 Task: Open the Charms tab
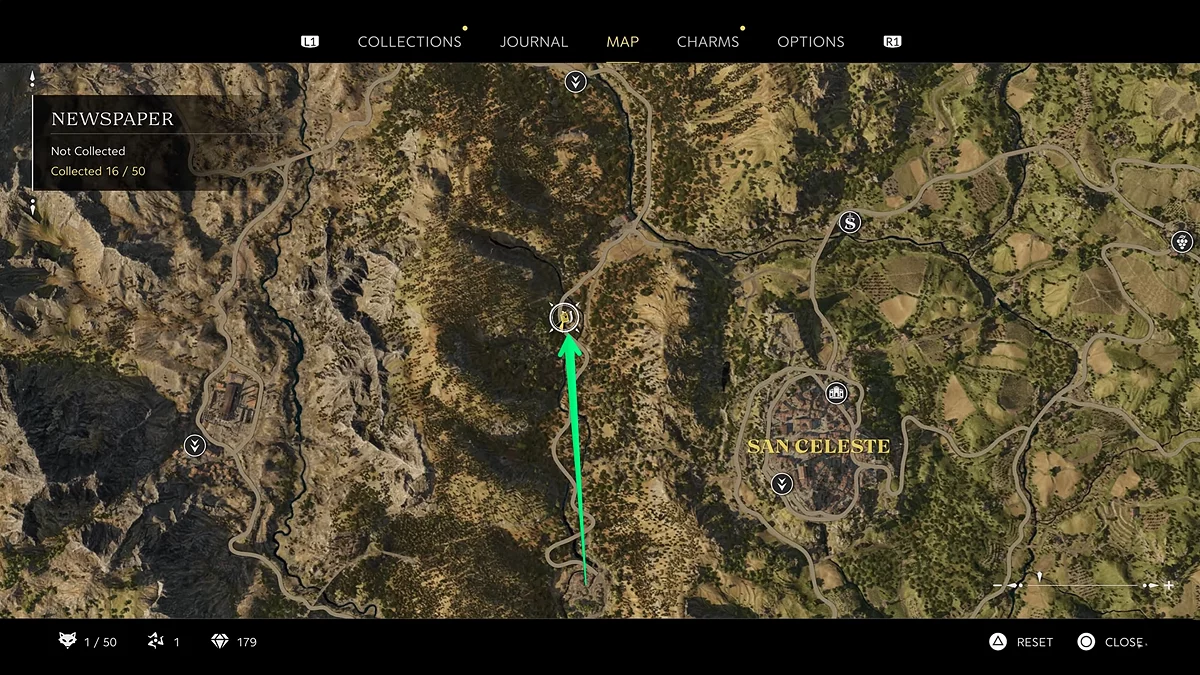pos(707,42)
